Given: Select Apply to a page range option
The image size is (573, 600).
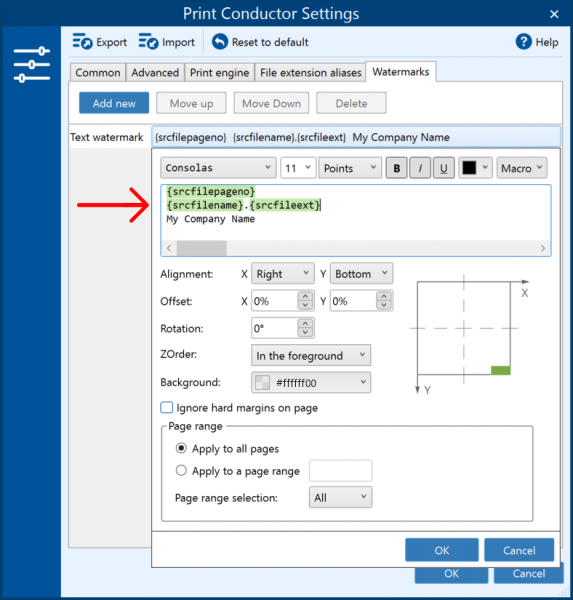Looking at the screenshot, I should (x=181, y=470).
